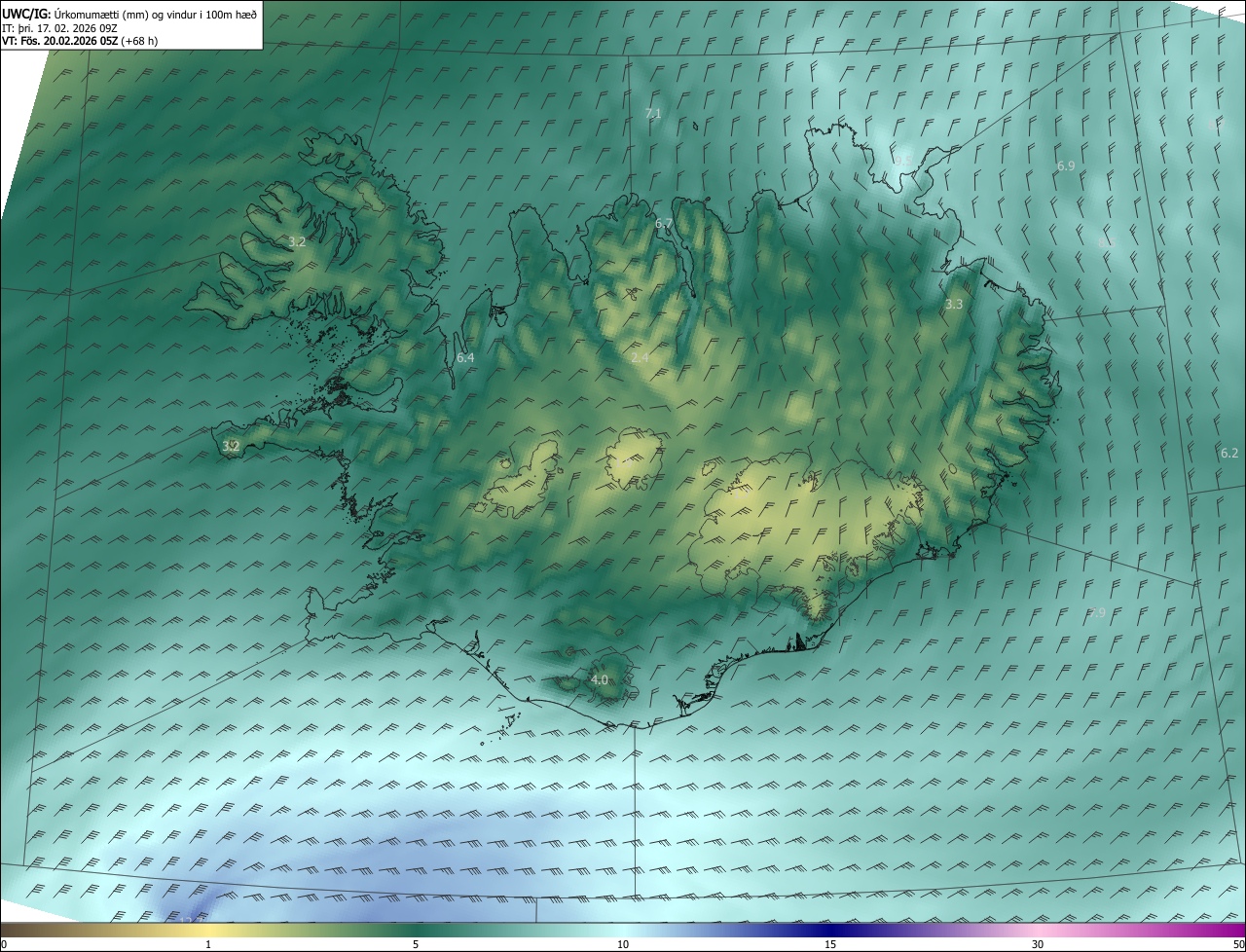
Task: Click the 2.4 value label on the map
Action: pos(640,358)
